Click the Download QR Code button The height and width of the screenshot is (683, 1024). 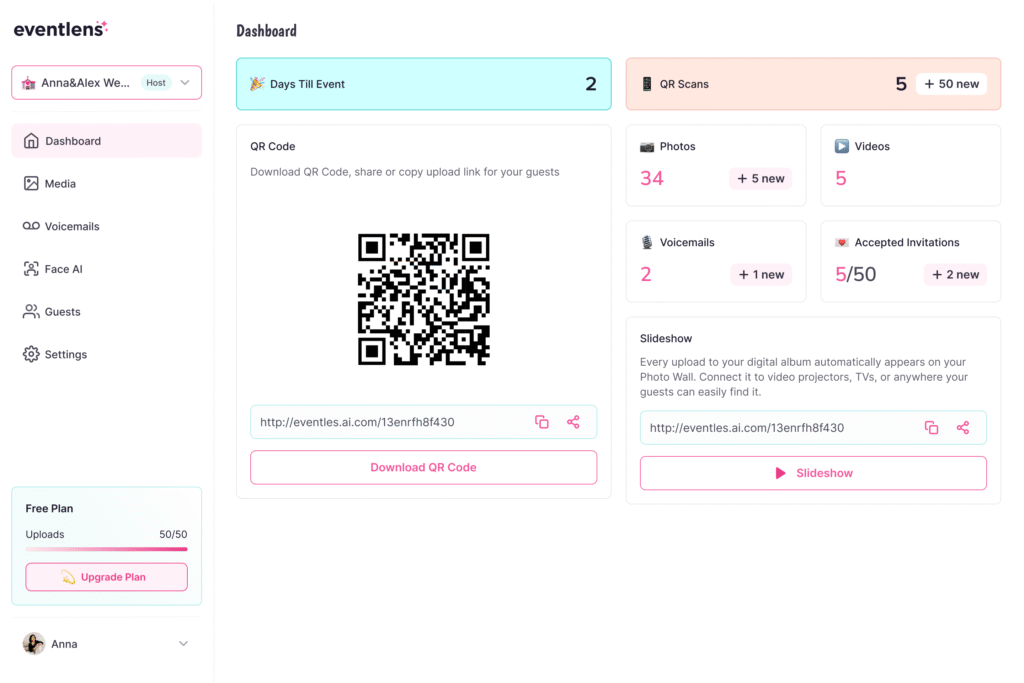[x=423, y=467]
